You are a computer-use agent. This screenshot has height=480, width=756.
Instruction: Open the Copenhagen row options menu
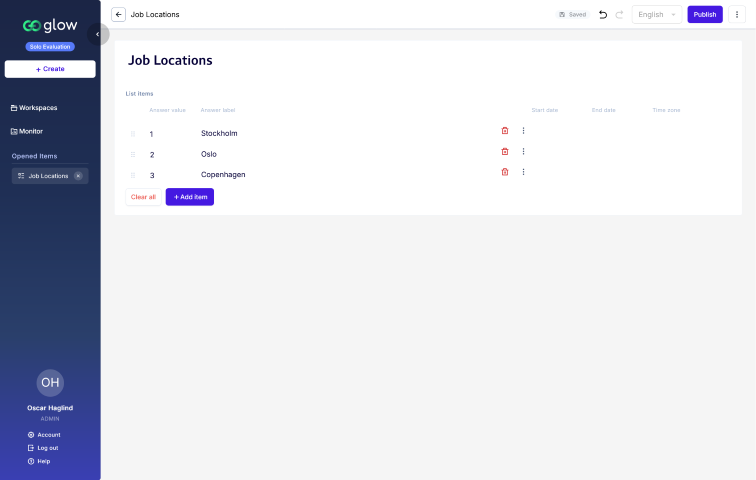(x=523, y=172)
